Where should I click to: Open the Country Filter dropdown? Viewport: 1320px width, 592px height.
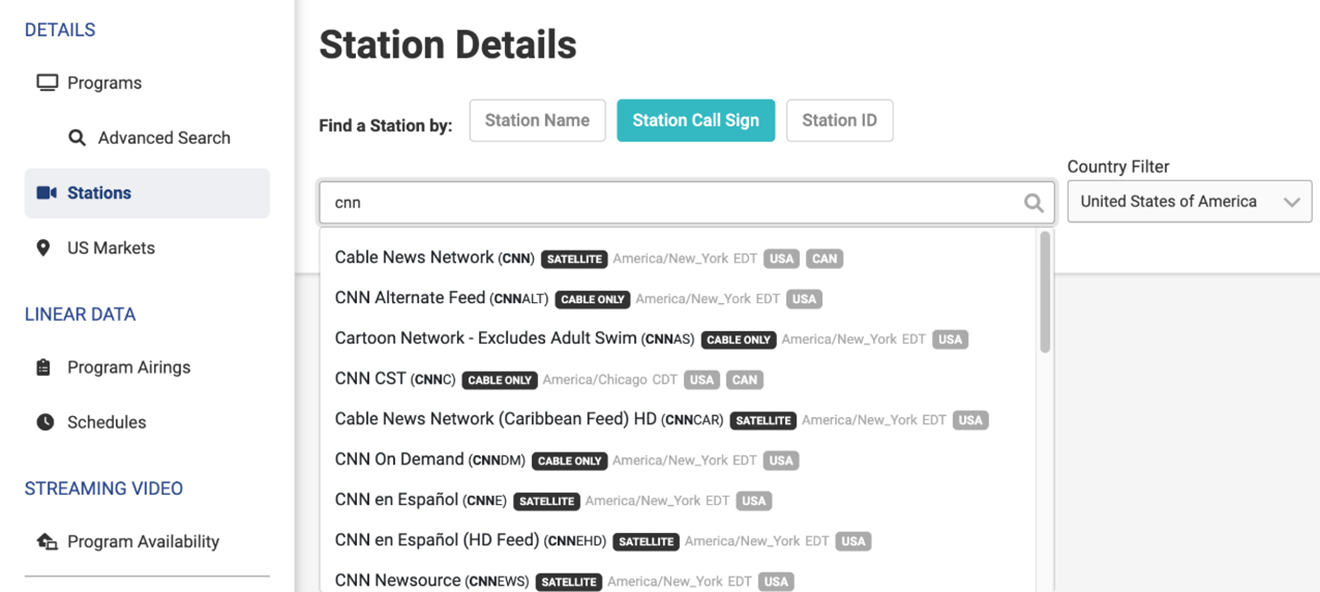click(1189, 202)
